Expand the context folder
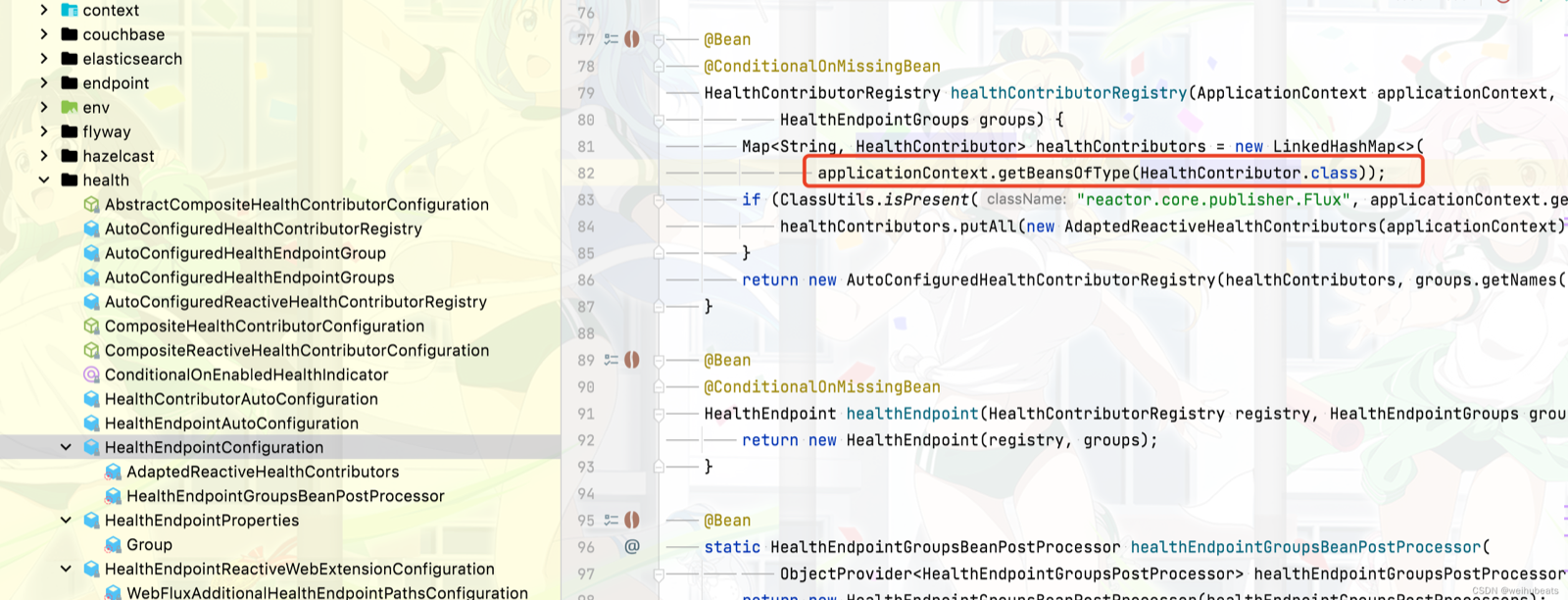This screenshot has height=600, width=1568. (x=44, y=10)
